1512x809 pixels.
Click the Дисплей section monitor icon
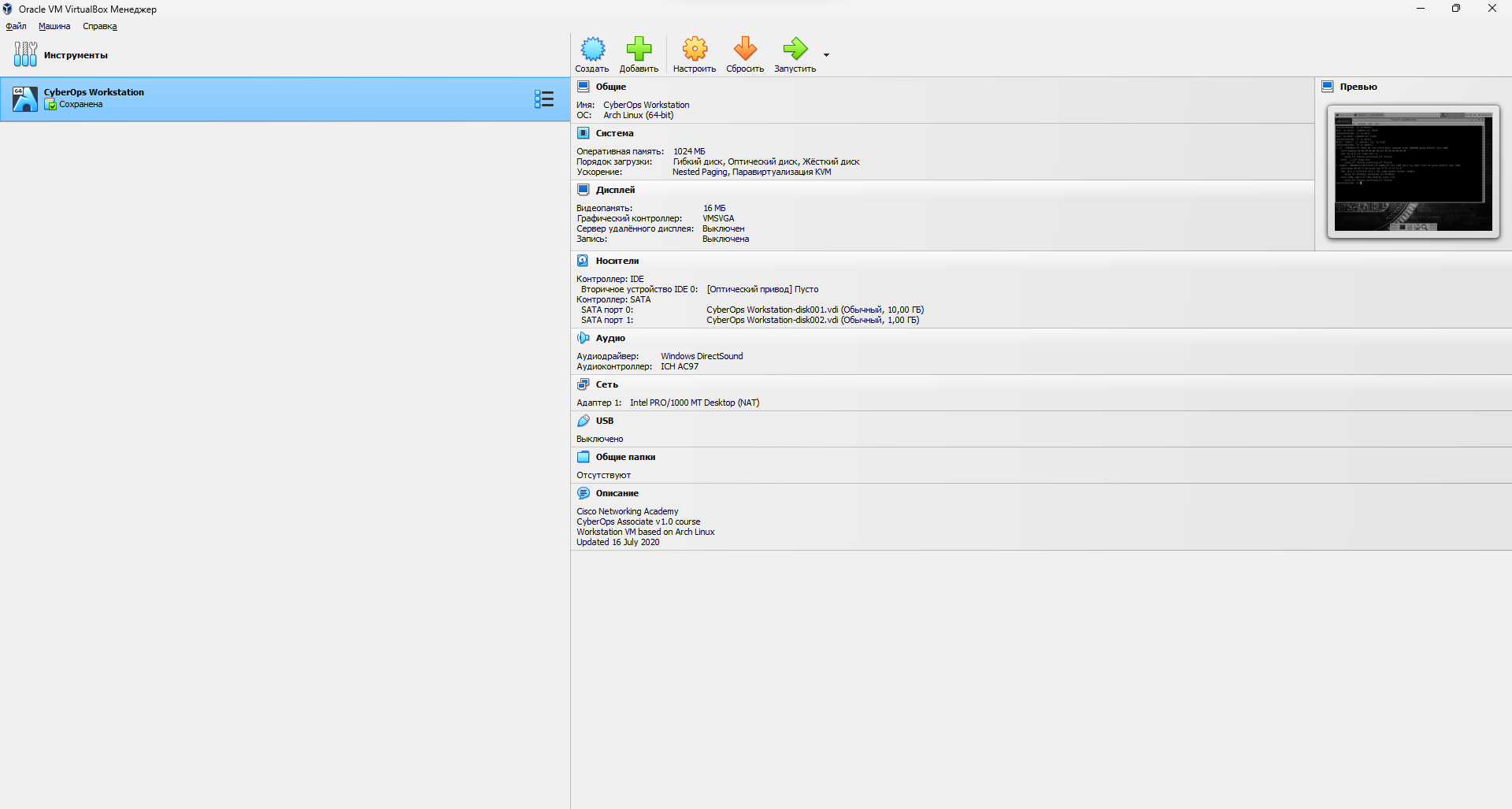click(x=583, y=190)
